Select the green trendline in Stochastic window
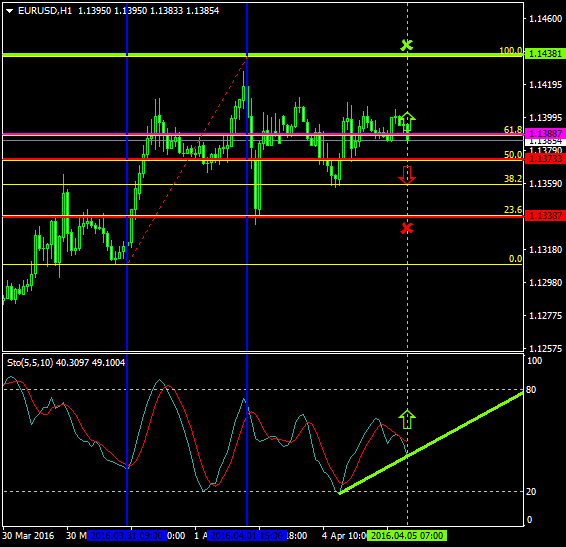Viewport: 566px width, 547px height. pos(431,443)
